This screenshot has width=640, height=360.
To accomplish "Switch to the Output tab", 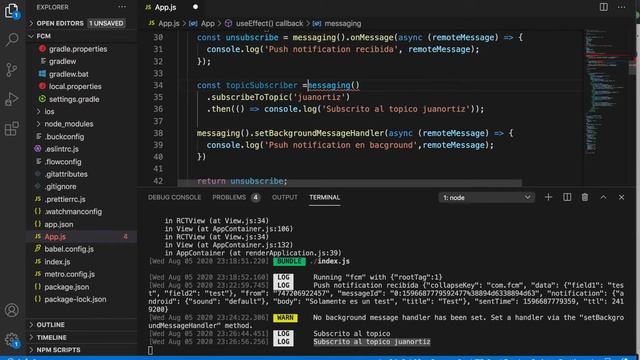I will [284, 198].
